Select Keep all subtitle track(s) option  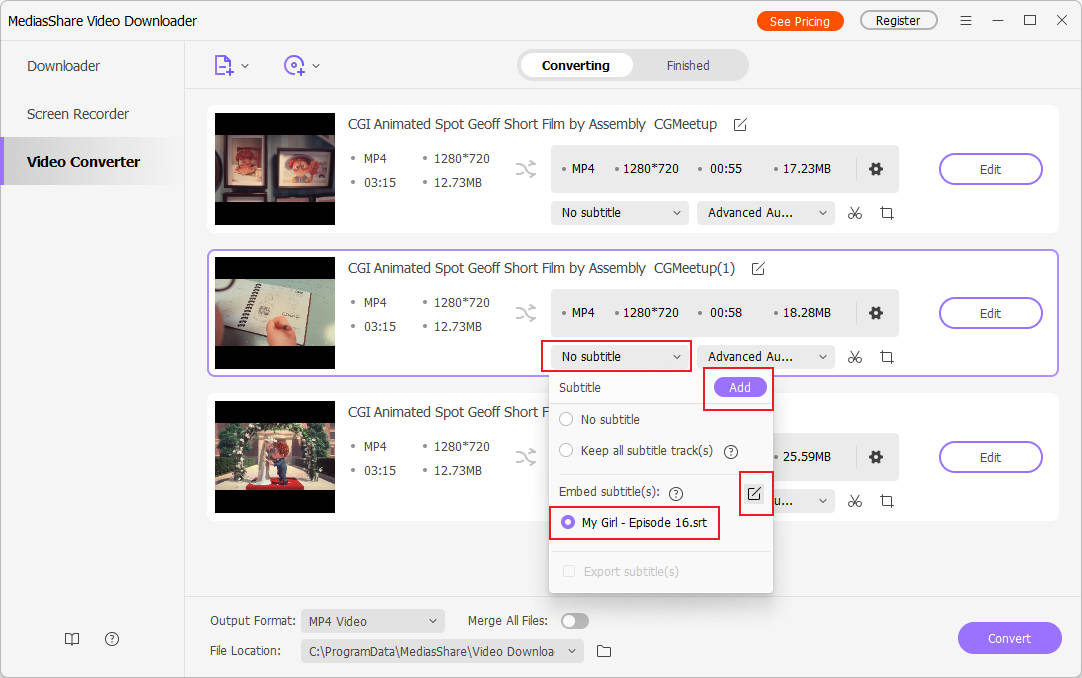567,451
